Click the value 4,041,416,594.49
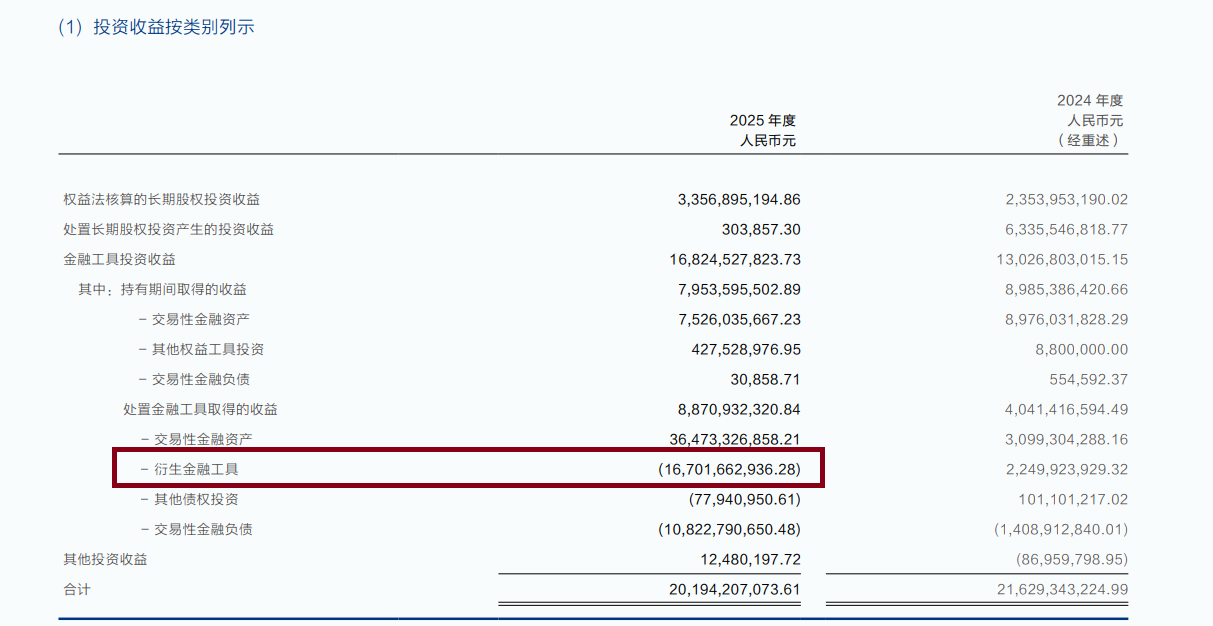The height and width of the screenshot is (626, 1213). coord(1067,410)
